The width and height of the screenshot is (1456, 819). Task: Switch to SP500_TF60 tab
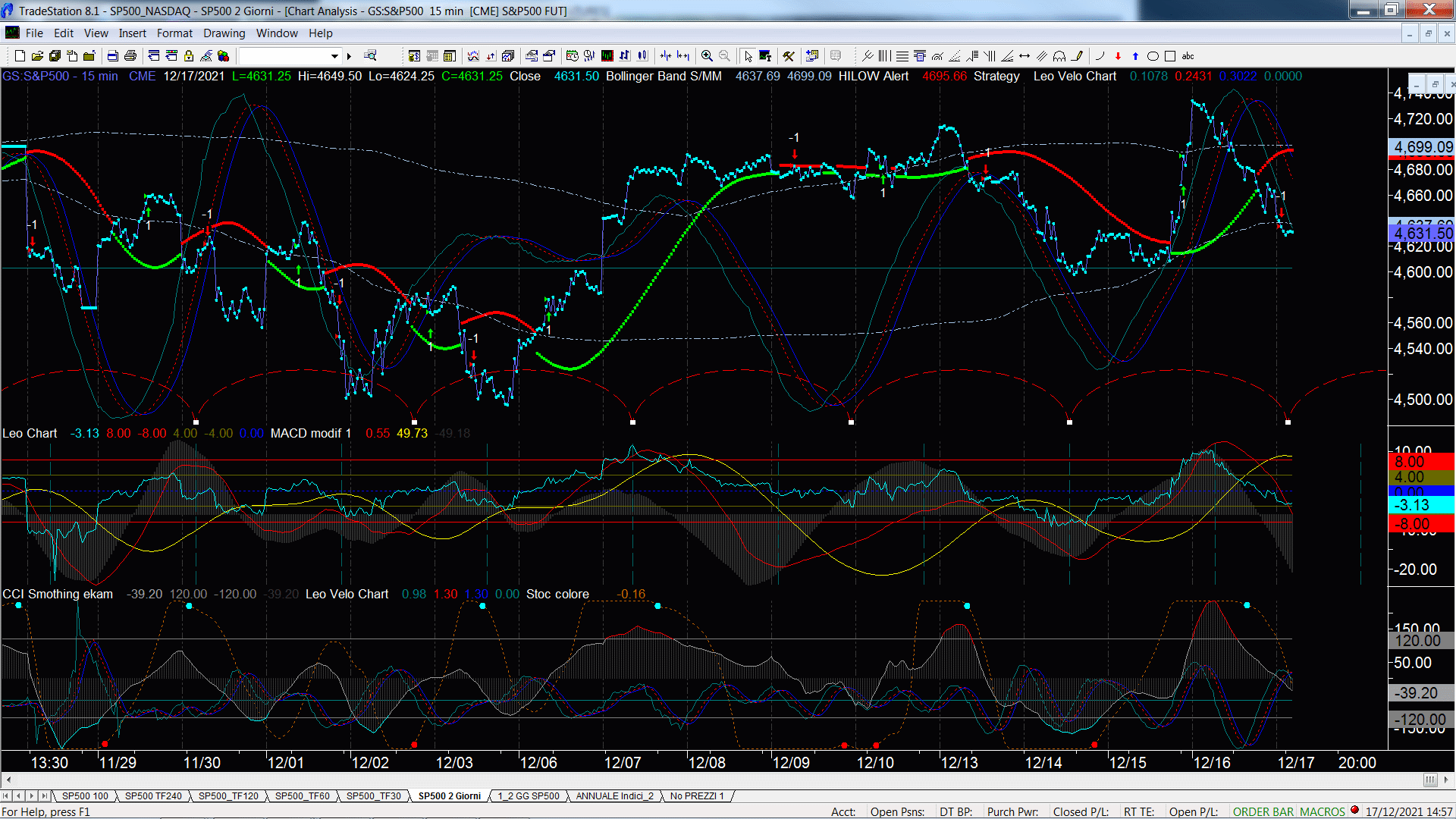[303, 796]
